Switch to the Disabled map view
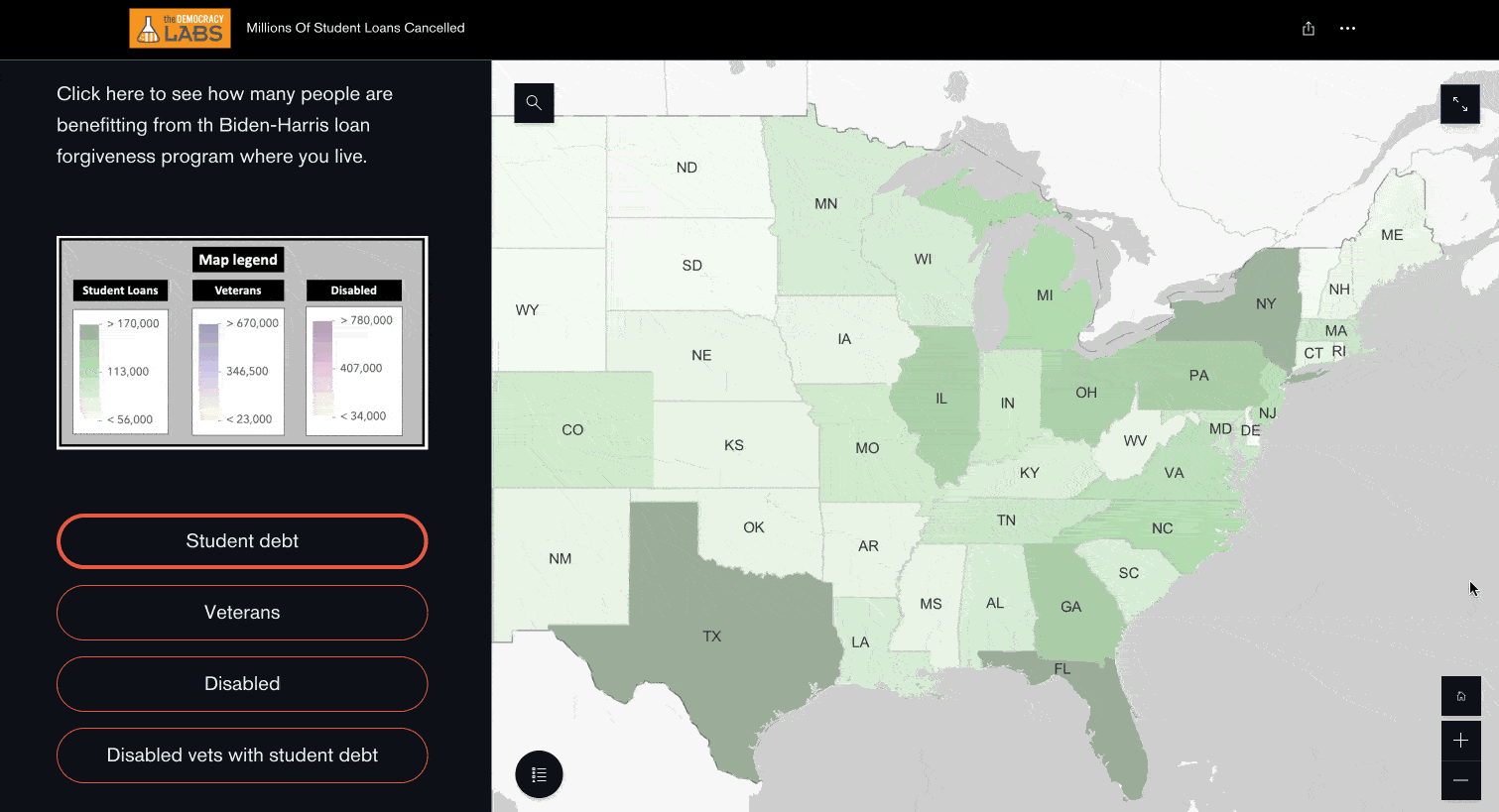Viewport: 1499px width, 812px height. [242, 684]
